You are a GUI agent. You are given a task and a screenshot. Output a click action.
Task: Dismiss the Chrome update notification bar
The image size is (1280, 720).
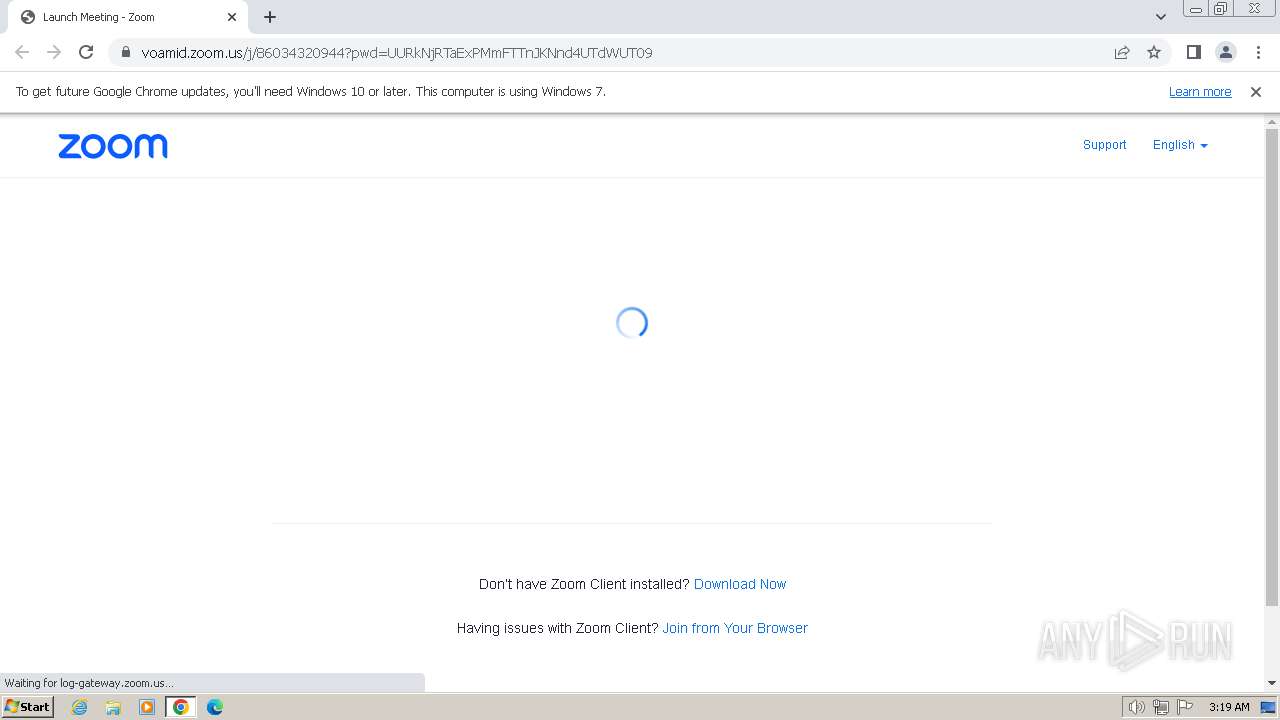click(x=1256, y=92)
